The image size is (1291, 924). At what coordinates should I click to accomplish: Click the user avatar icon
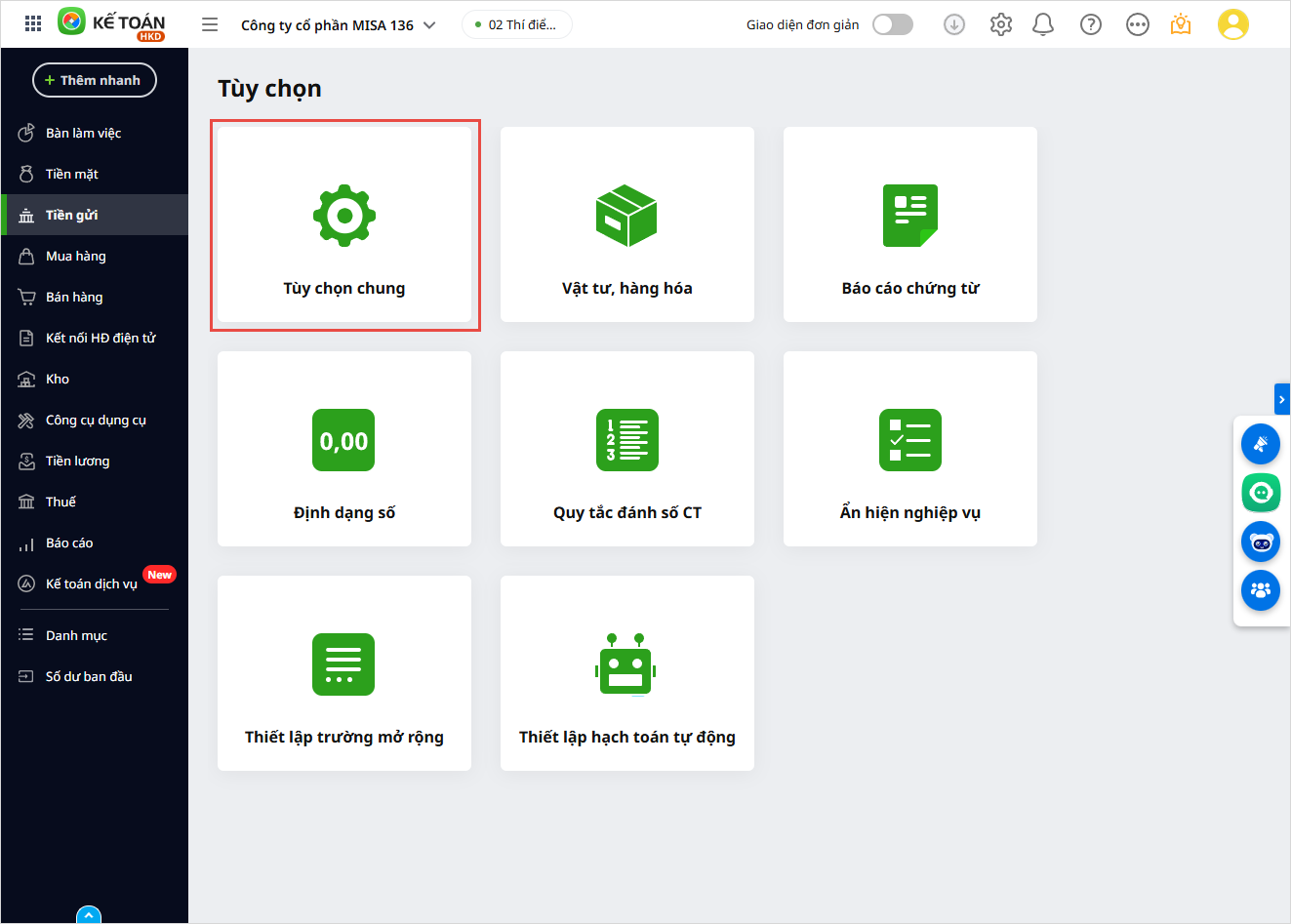[1232, 24]
